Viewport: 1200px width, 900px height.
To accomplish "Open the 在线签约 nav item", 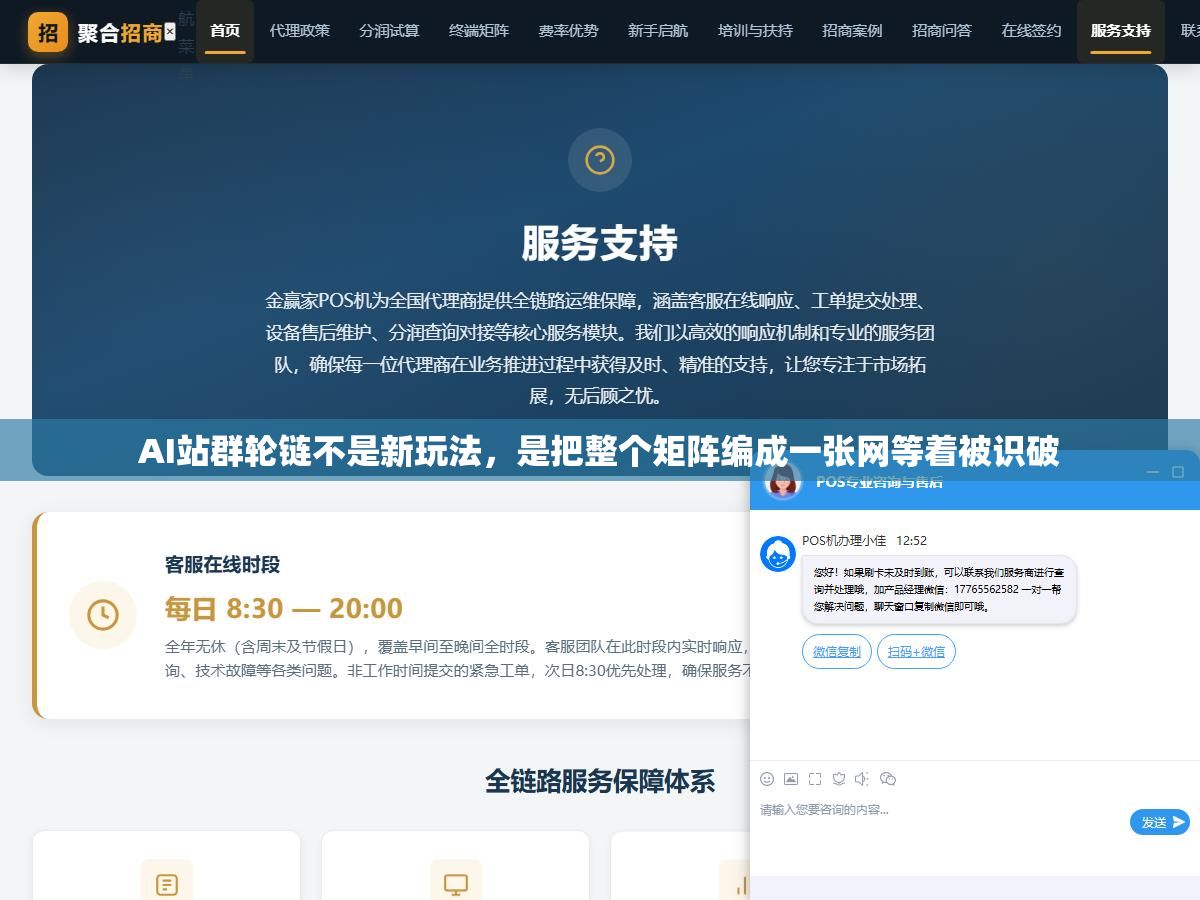I will 1031,31.
